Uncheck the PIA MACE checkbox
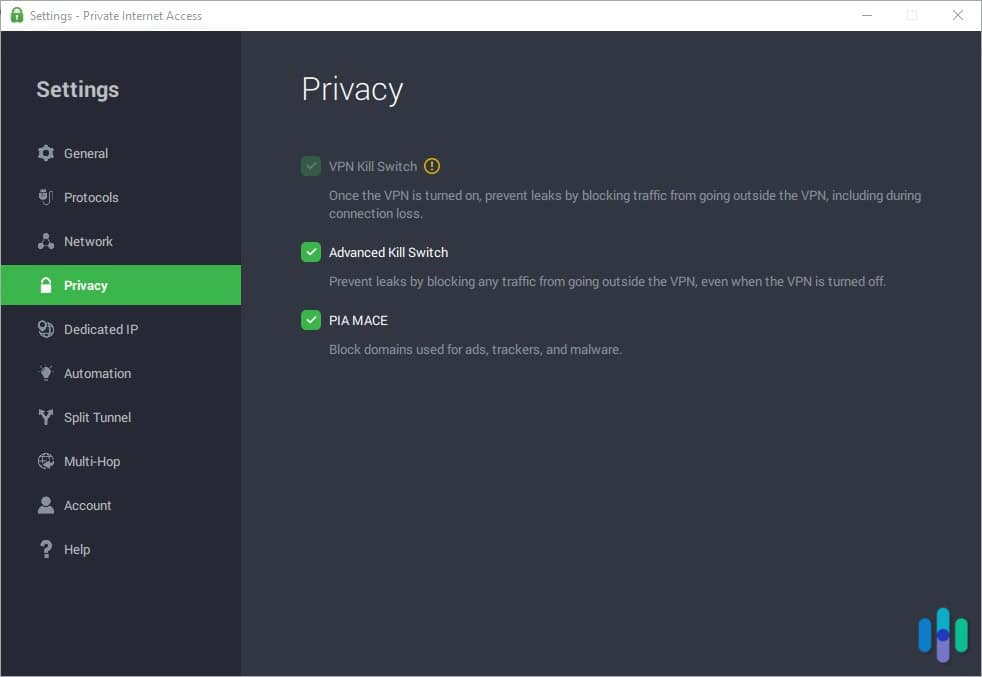Screen dimensions: 982x677 click(x=311, y=320)
